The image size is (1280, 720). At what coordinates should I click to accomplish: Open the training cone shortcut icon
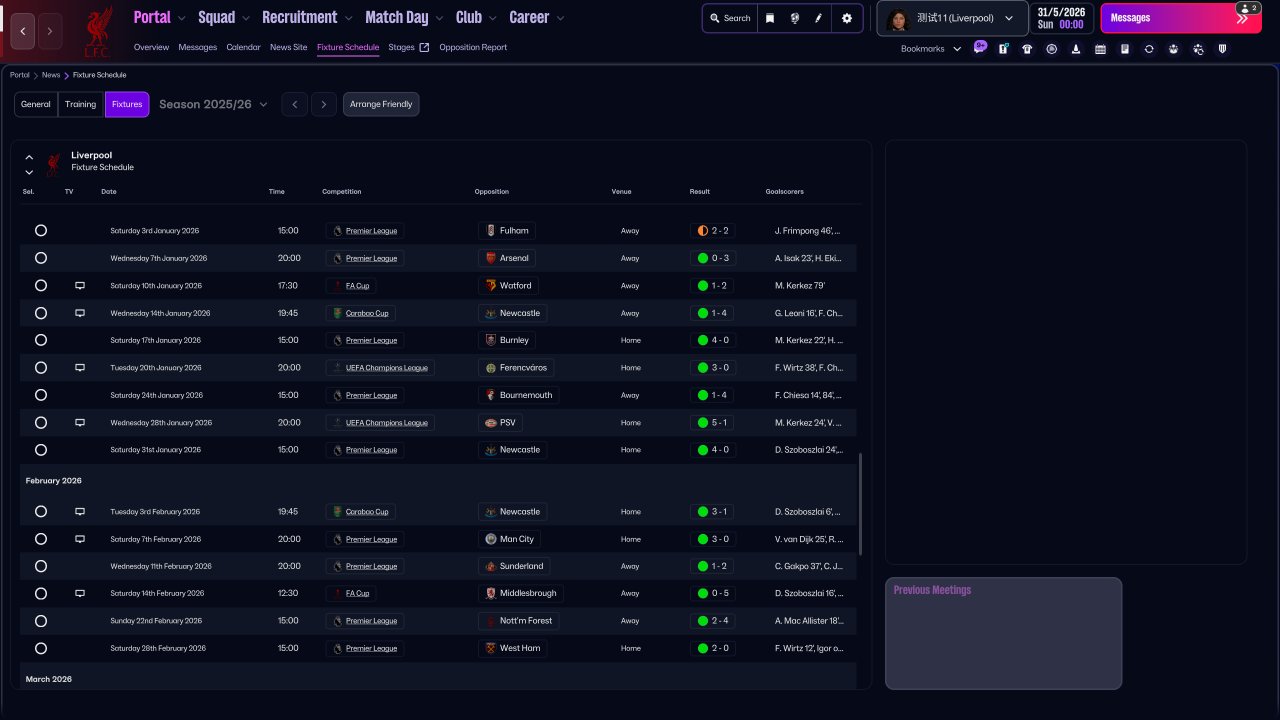click(1076, 49)
